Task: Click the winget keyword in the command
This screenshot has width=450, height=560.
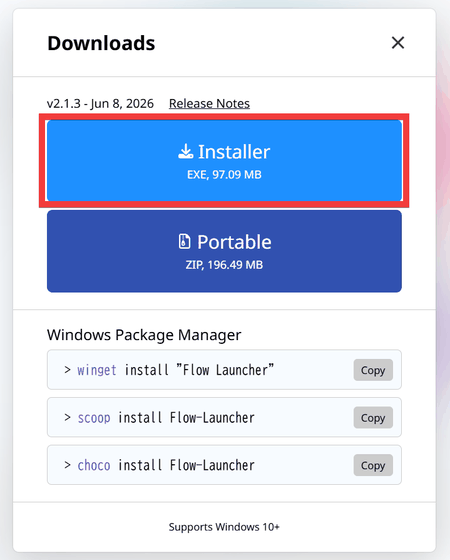Action: coord(97,370)
